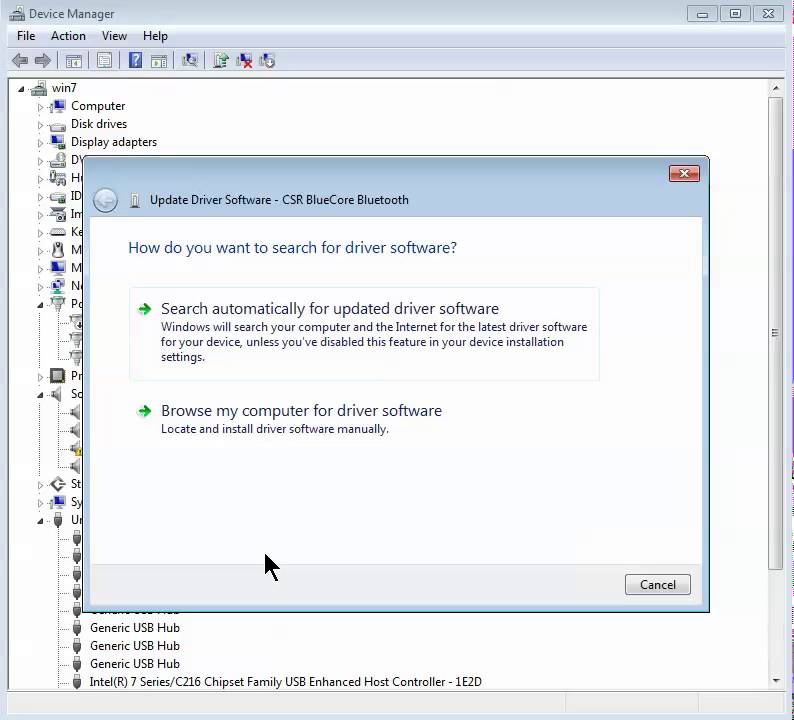Screen dimensions: 794x720
Task: Click the Keyboards category icon
Action: pos(58,232)
